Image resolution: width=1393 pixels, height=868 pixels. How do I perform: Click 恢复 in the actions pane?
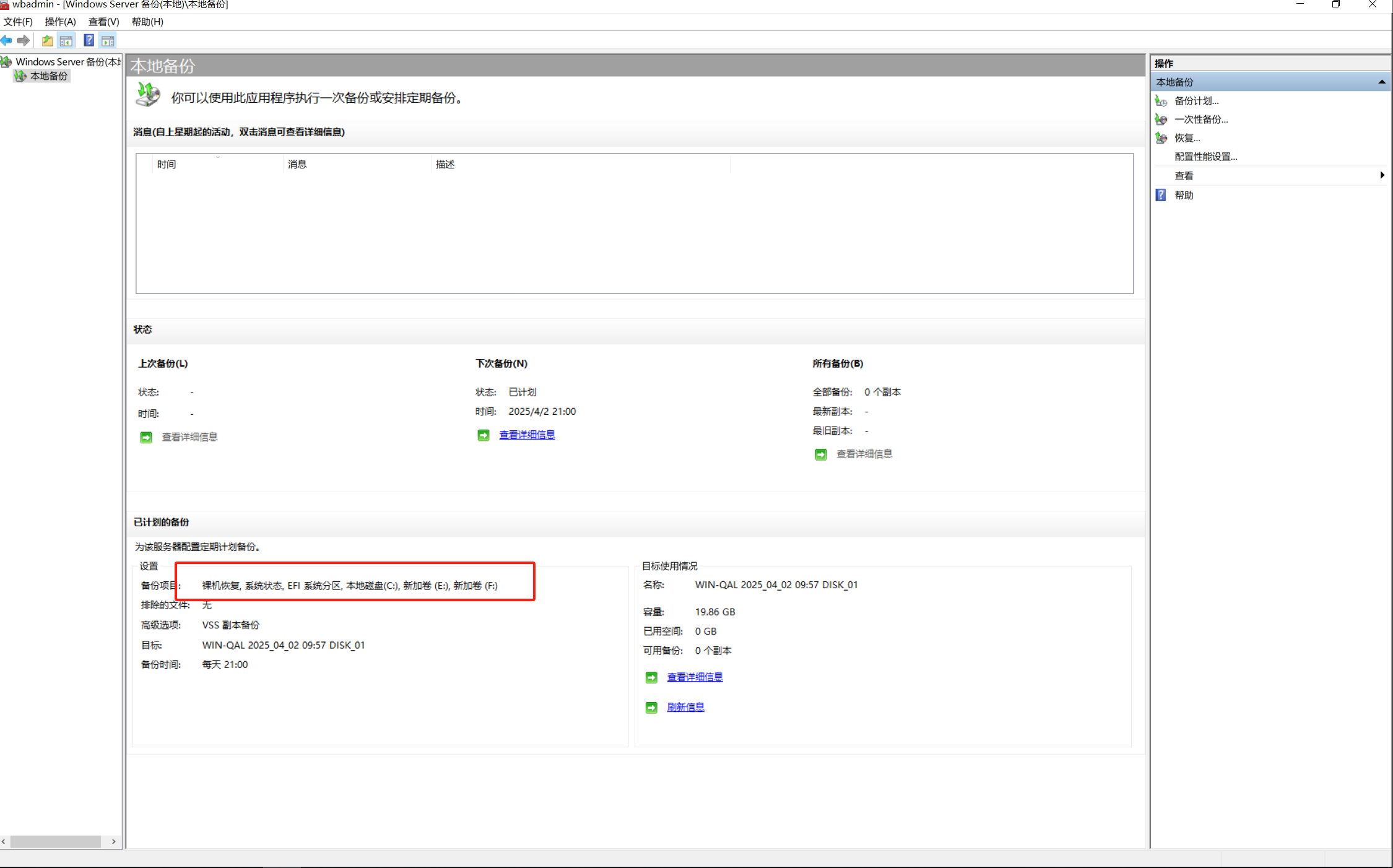click(1187, 138)
